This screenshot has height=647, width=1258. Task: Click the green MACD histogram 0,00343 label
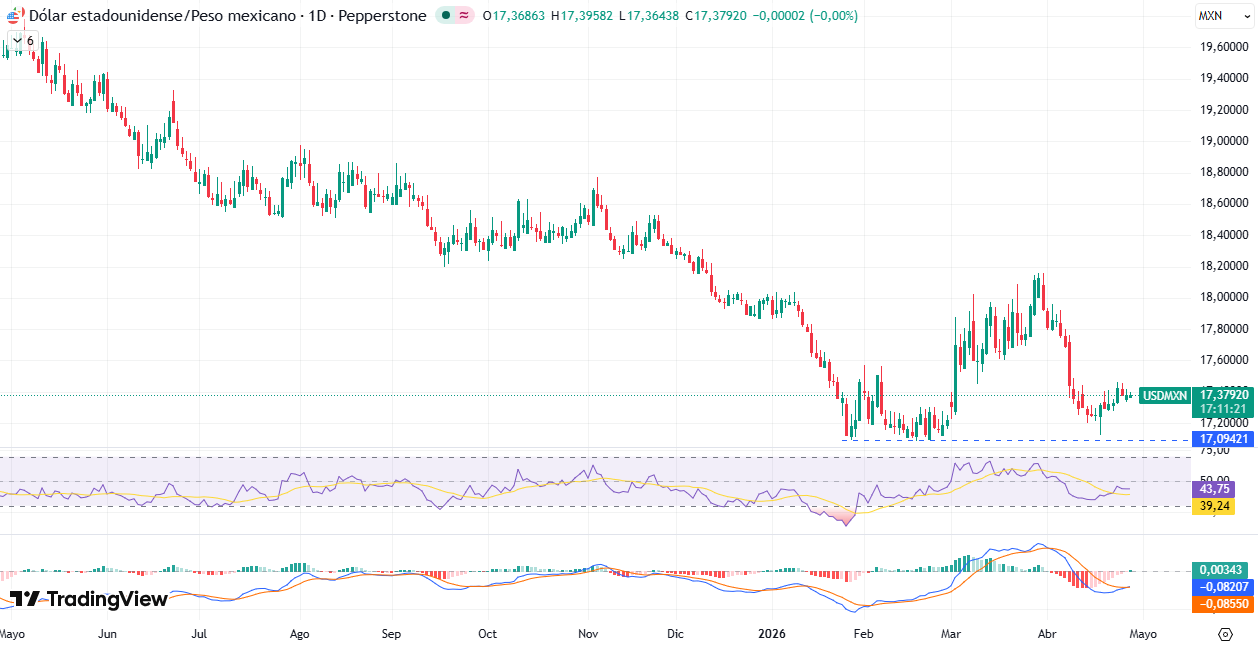tap(1224, 569)
